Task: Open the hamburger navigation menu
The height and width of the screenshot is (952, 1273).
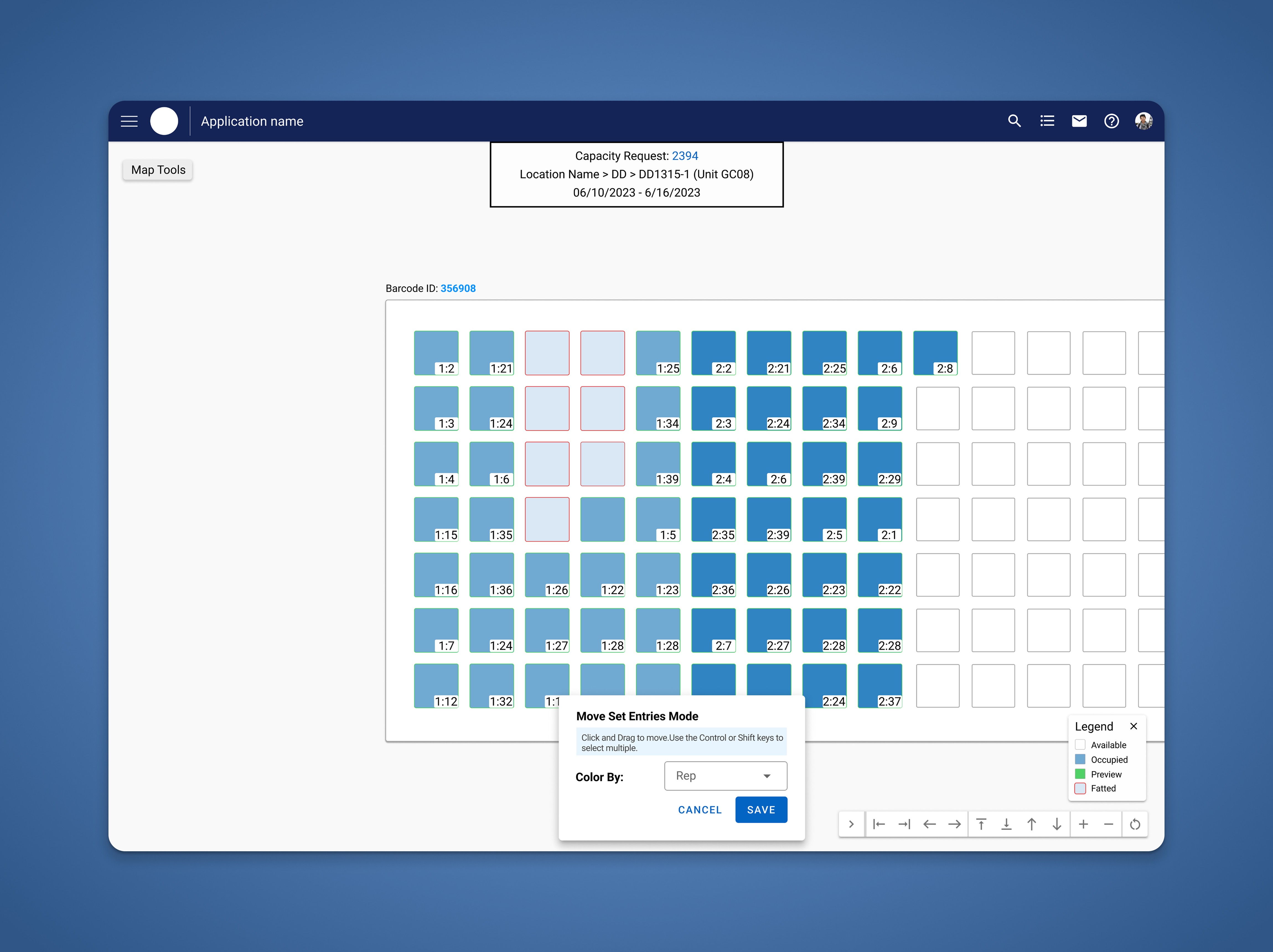Action: [129, 121]
